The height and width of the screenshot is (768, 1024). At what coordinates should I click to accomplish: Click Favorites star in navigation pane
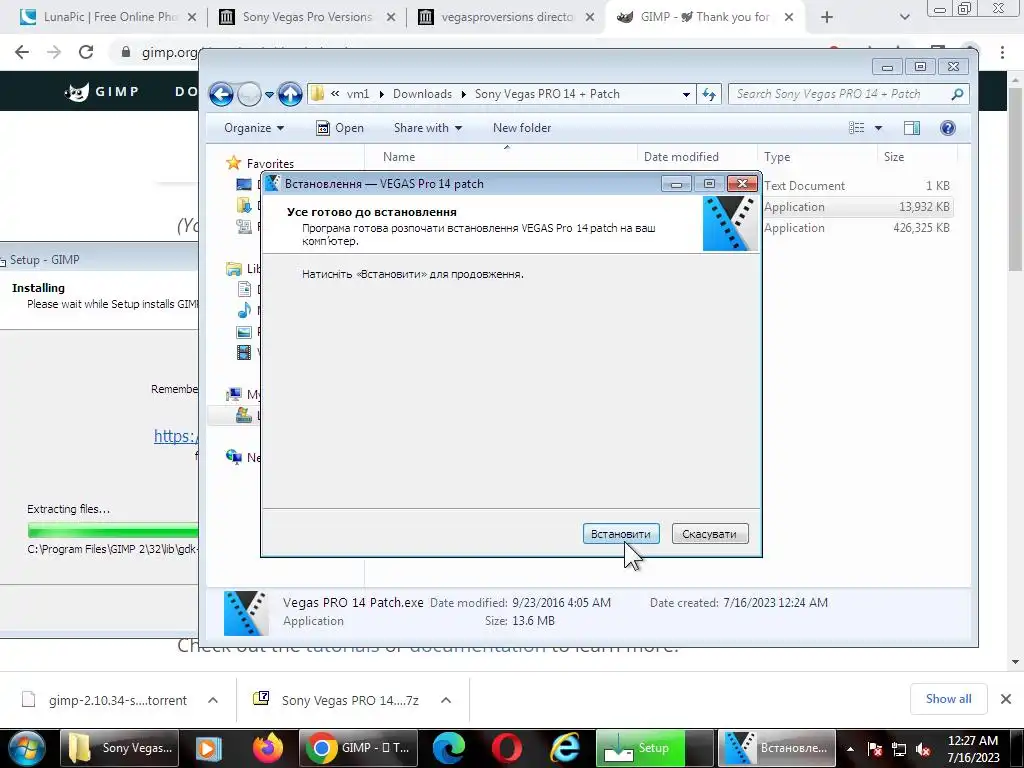tap(233, 163)
